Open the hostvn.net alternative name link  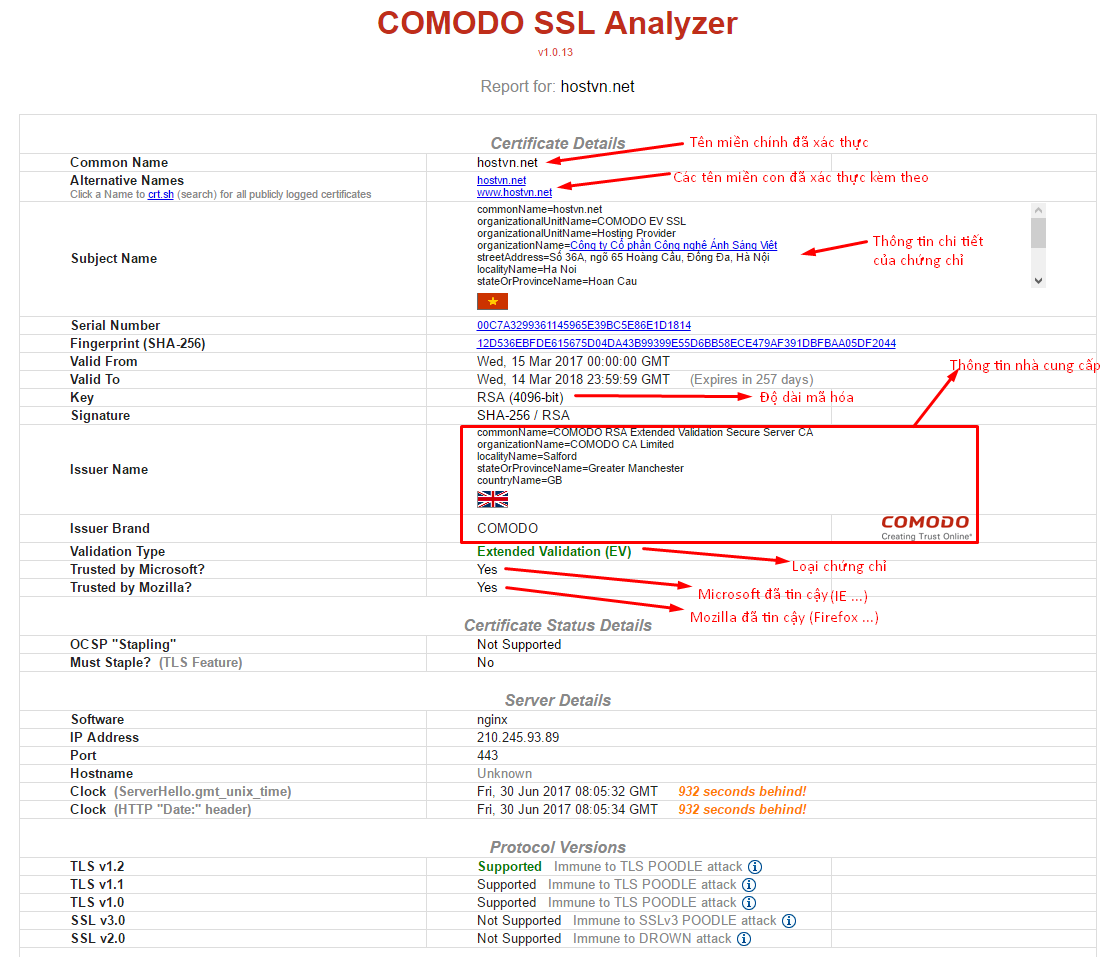pos(501,180)
